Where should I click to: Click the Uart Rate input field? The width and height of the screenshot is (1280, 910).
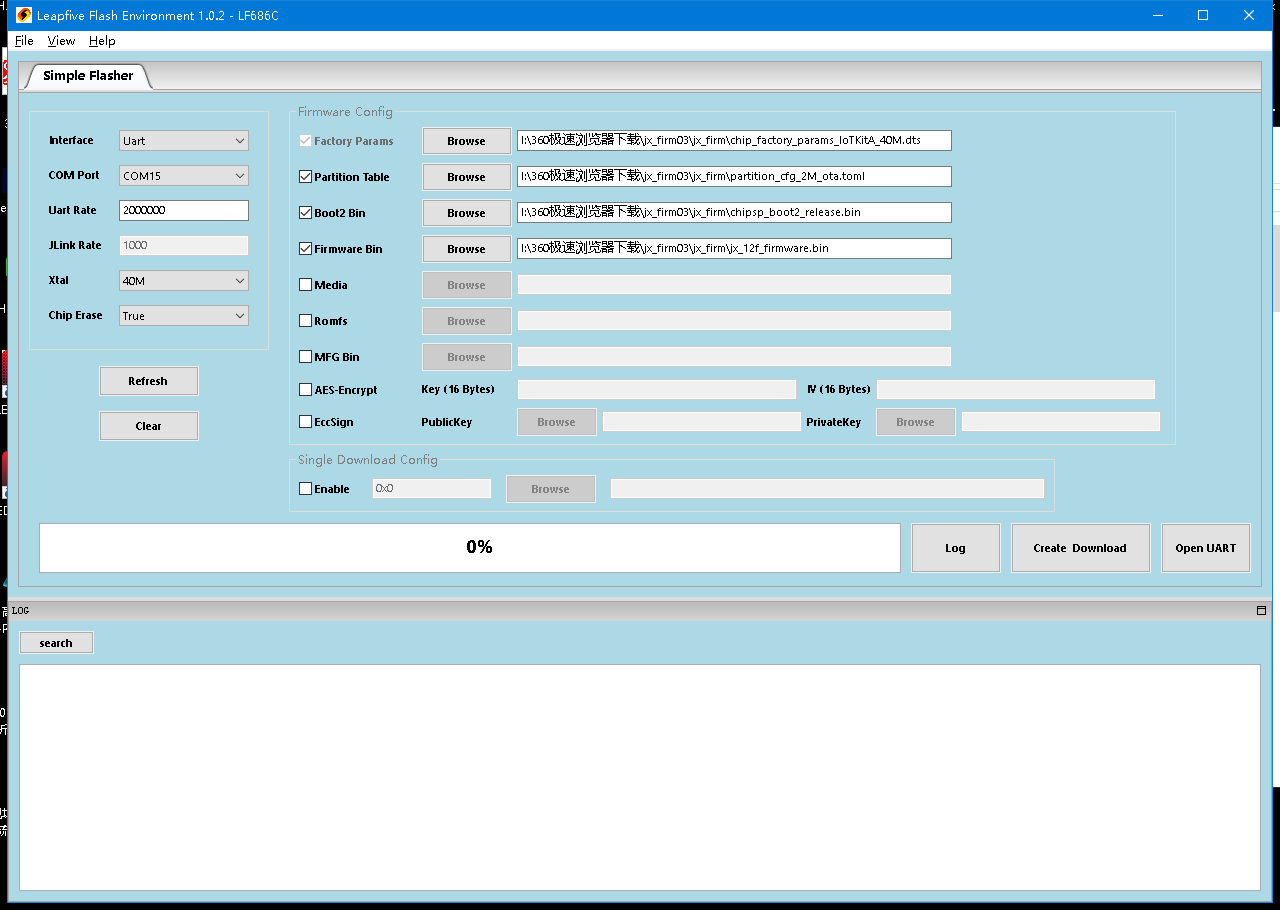(184, 211)
